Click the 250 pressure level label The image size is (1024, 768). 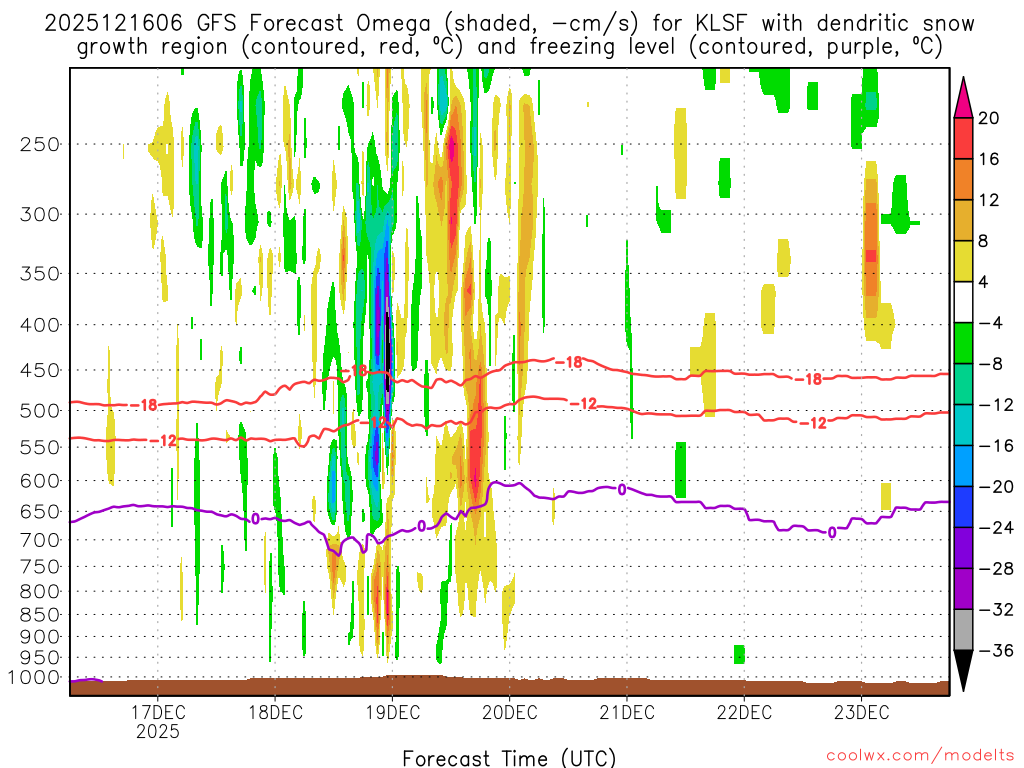pos(40,144)
